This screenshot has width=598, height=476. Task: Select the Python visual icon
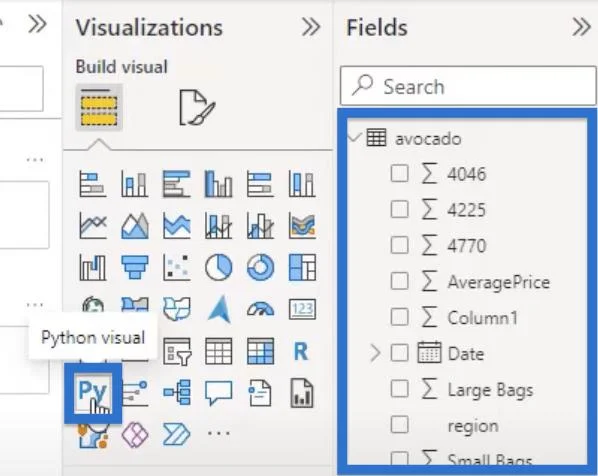coord(93,393)
